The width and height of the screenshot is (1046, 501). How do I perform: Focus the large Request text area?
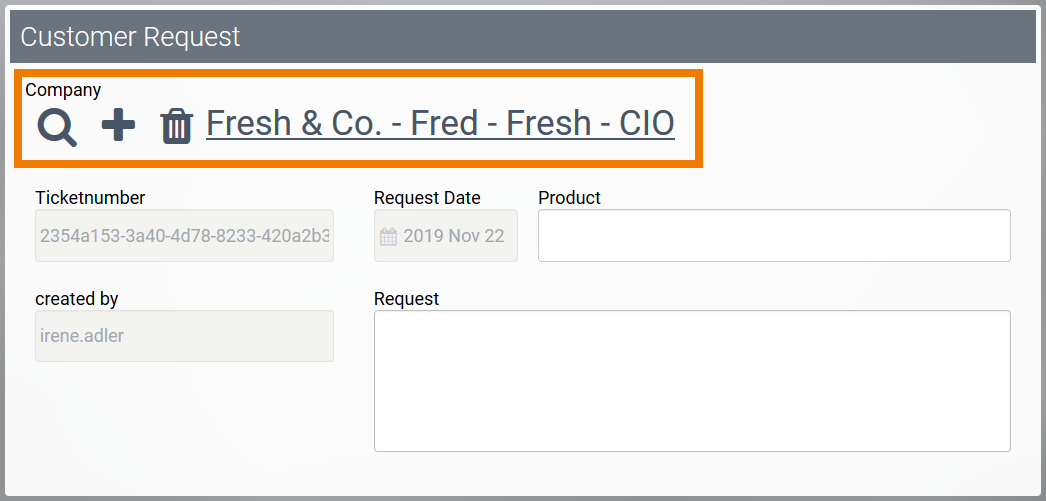(691, 381)
